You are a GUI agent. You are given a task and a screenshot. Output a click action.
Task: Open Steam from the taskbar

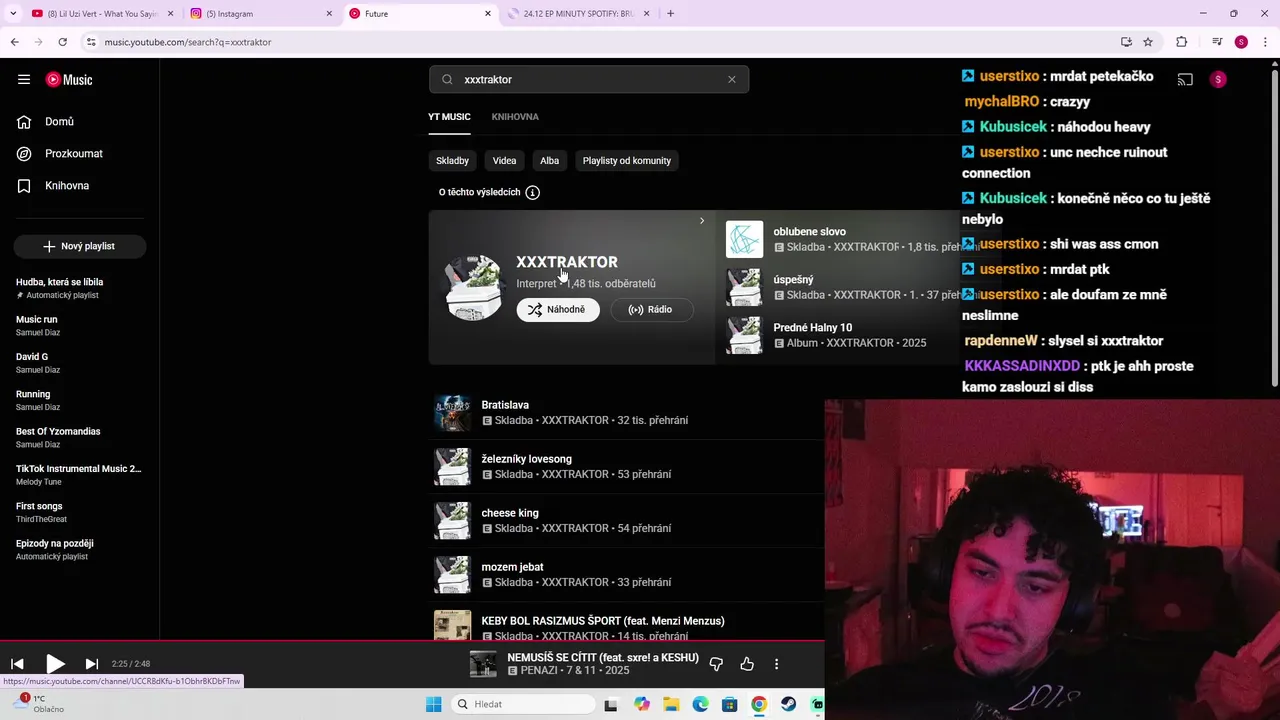[x=788, y=704]
